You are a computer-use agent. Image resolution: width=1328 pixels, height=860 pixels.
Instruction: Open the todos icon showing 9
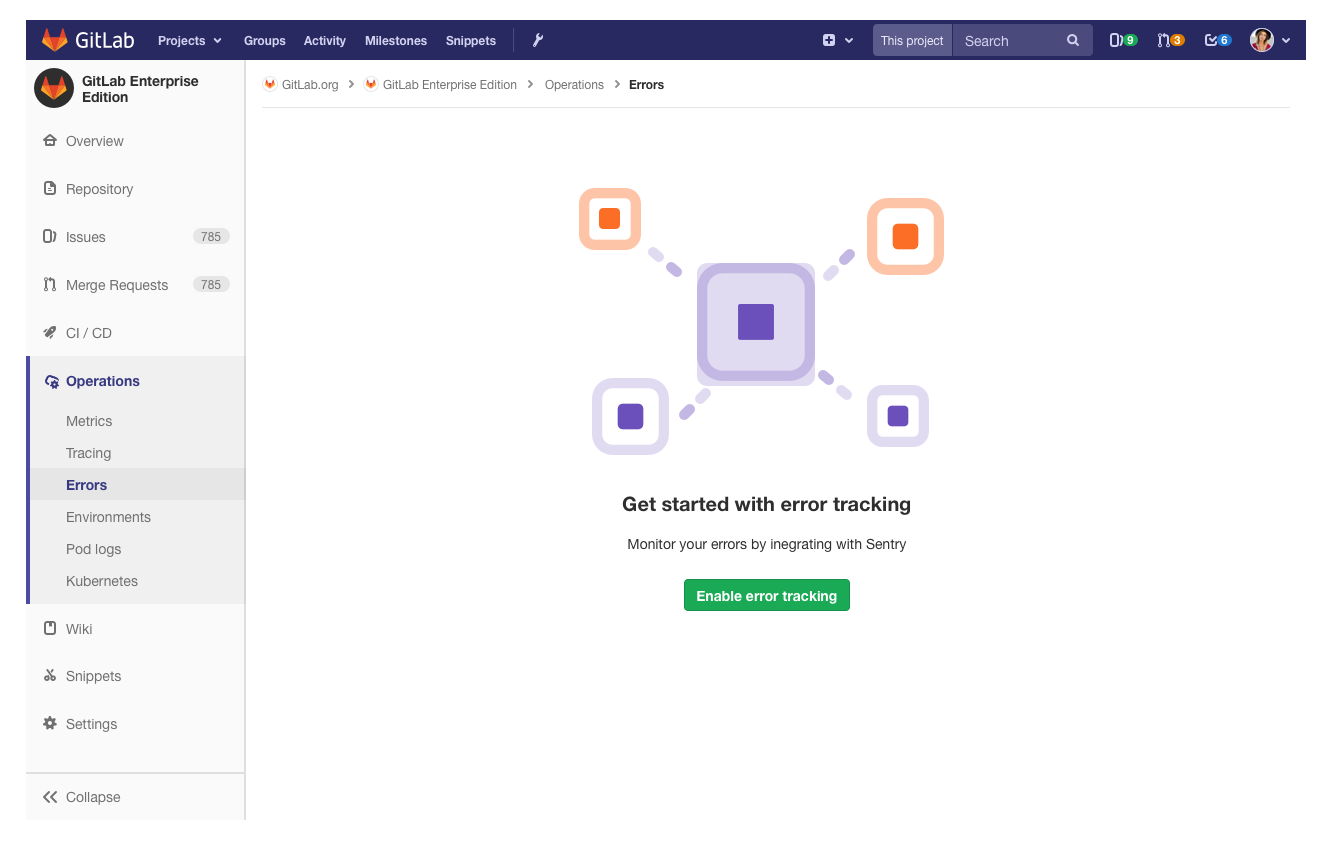[1120, 40]
